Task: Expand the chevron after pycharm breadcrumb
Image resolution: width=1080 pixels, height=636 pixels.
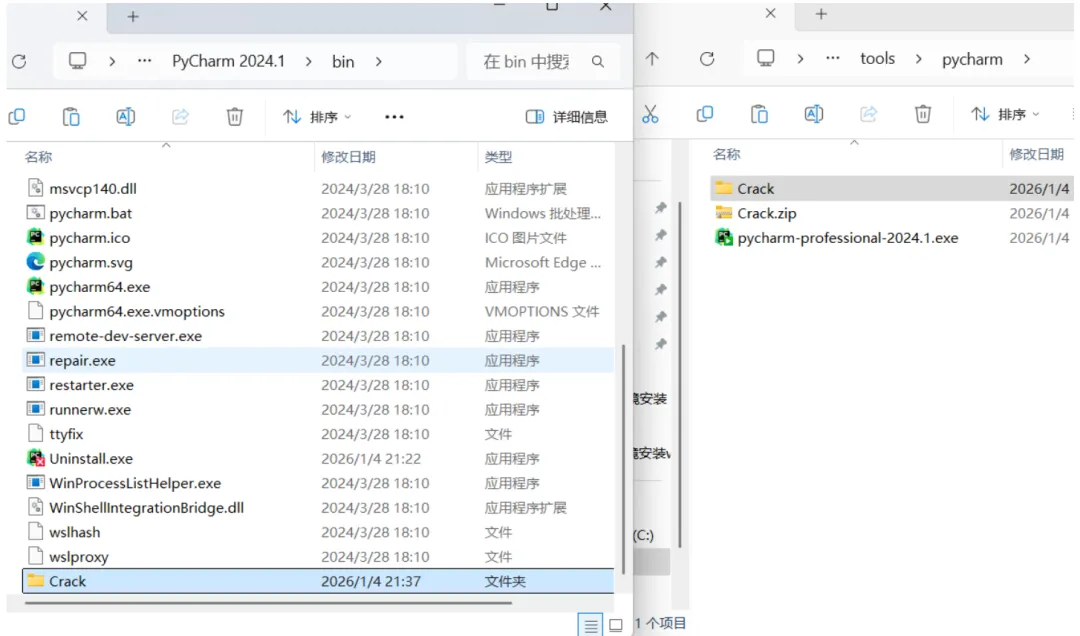Action: [x=1027, y=59]
